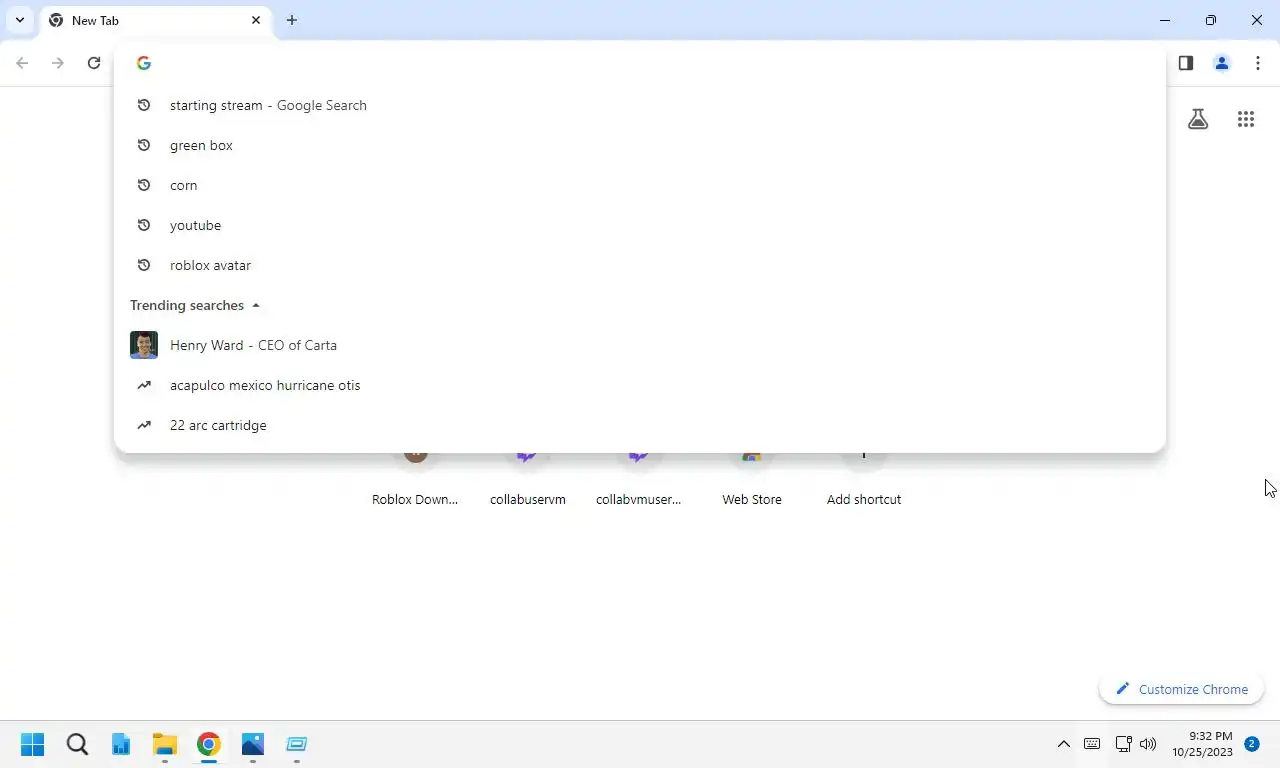
Task: Go back with the back arrow
Action: [x=22, y=63]
